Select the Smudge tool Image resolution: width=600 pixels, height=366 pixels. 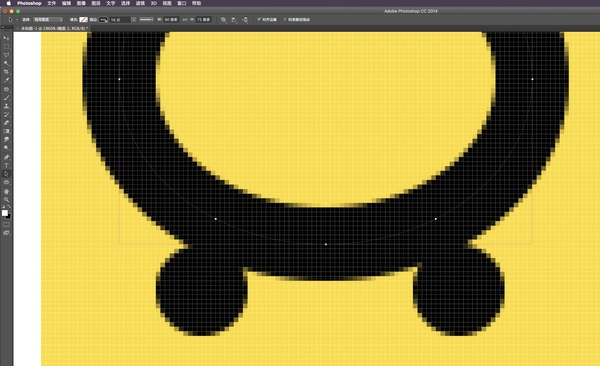(x=7, y=140)
